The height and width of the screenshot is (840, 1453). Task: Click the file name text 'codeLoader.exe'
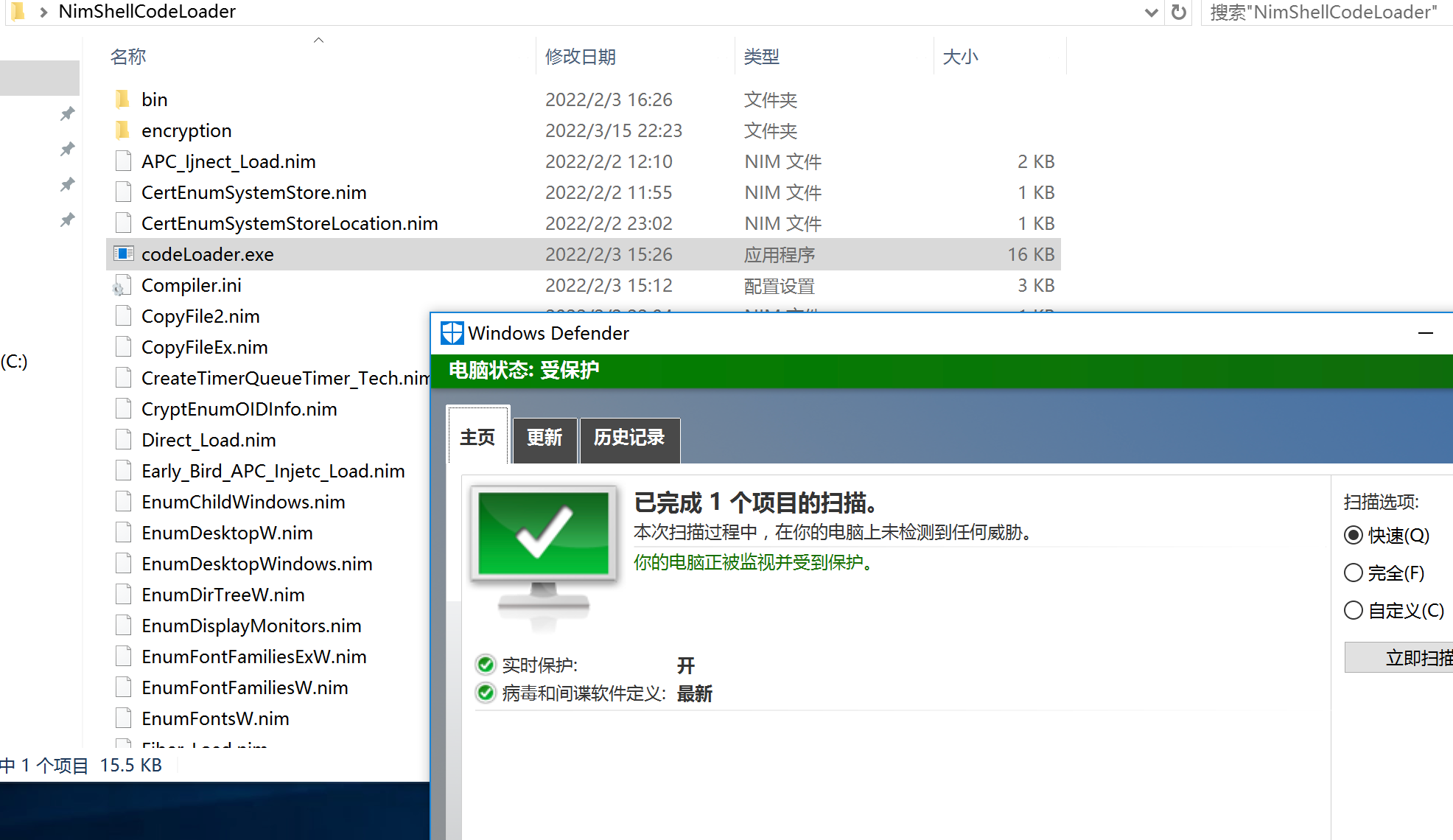pyautogui.click(x=208, y=254)
